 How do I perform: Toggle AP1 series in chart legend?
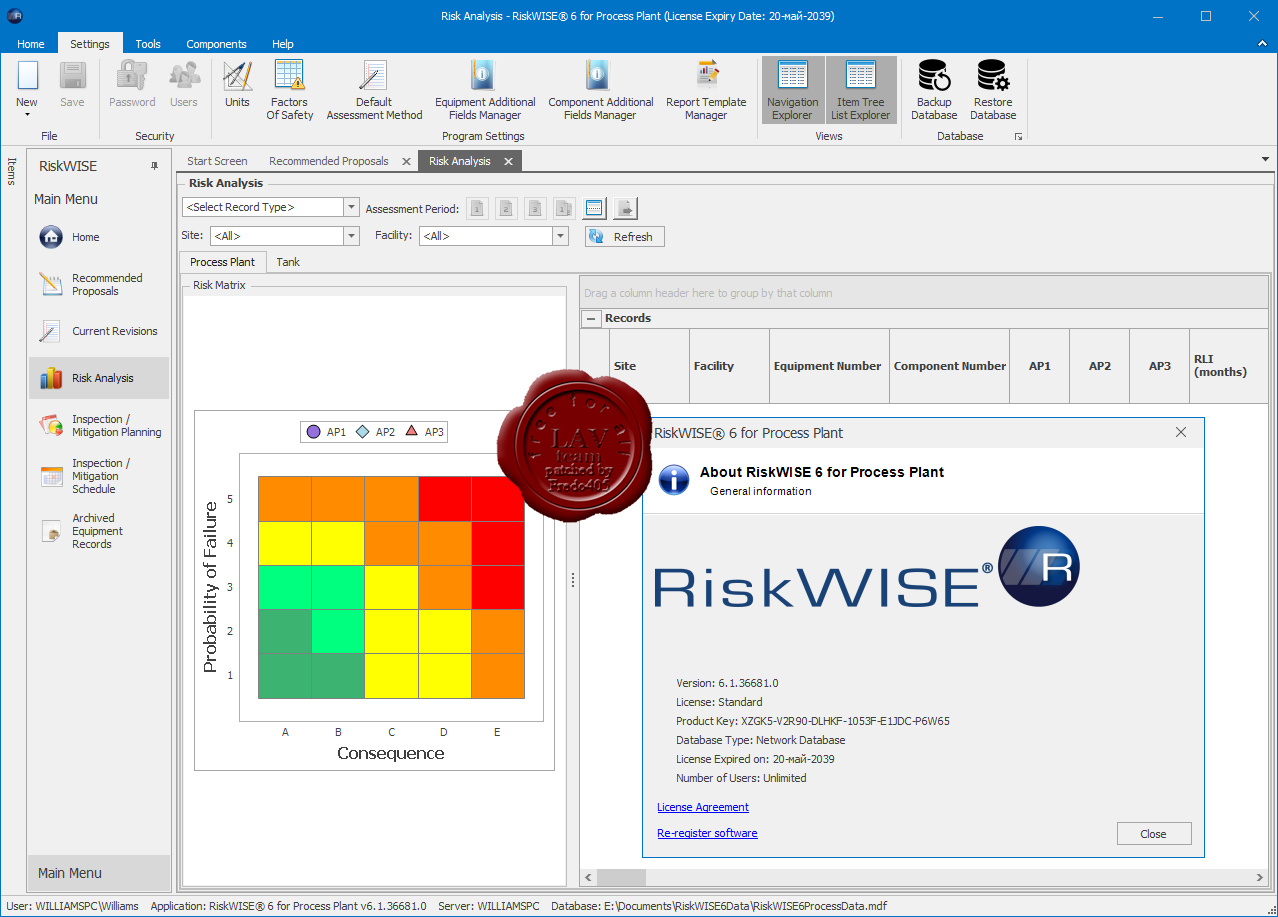[326, 432]
